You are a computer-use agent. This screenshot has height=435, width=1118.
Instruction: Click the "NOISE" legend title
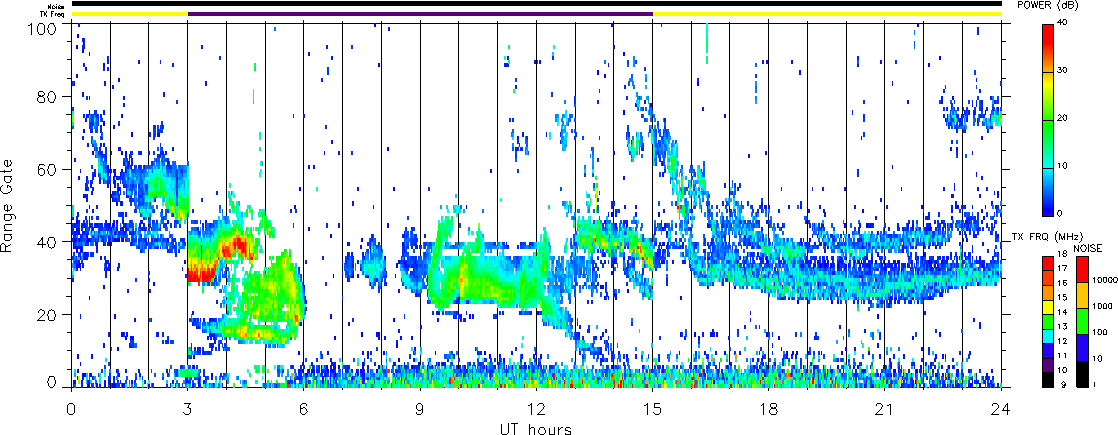point(1089,245)
